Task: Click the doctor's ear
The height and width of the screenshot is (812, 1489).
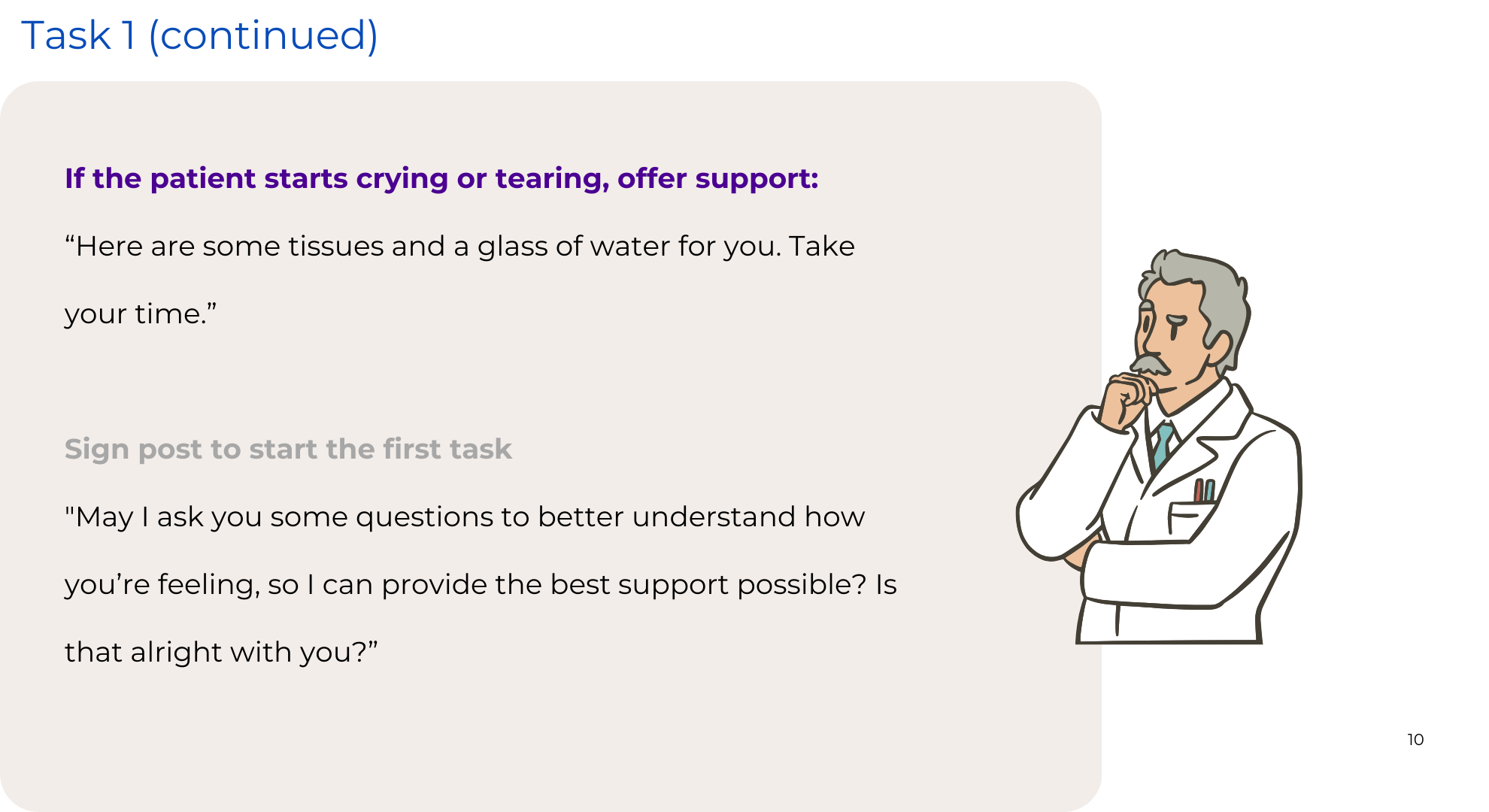Action: coord(1218,348)
